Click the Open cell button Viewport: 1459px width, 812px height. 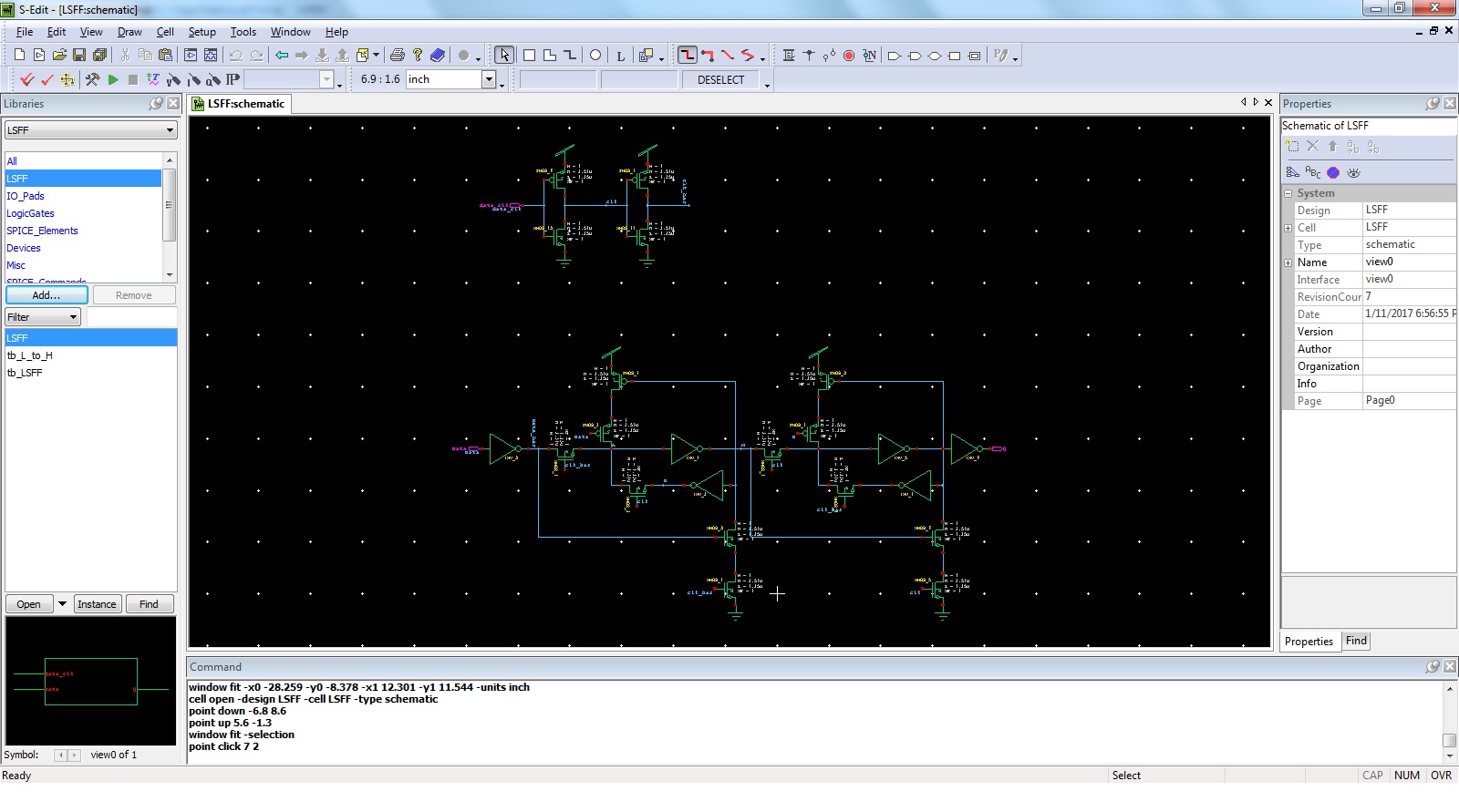28,604
